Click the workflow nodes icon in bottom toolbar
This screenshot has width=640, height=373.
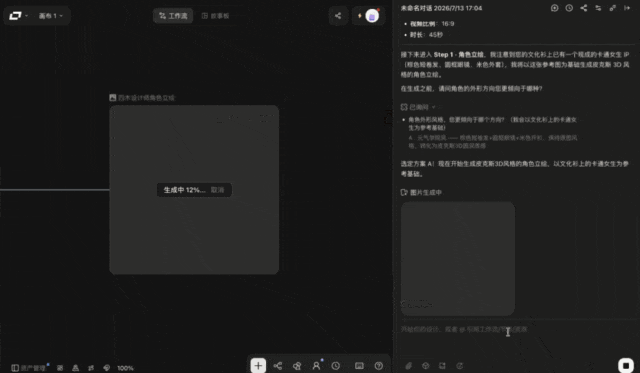click(x=278, y=366)
